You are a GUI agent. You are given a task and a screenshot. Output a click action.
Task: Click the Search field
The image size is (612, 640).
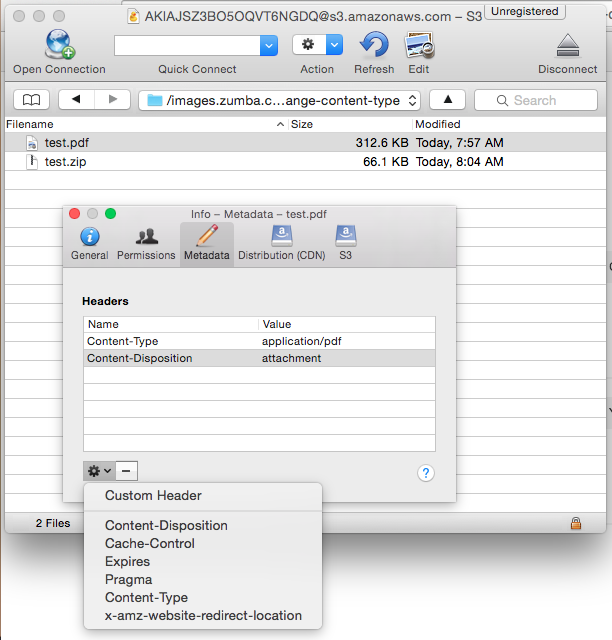(536, 100)
